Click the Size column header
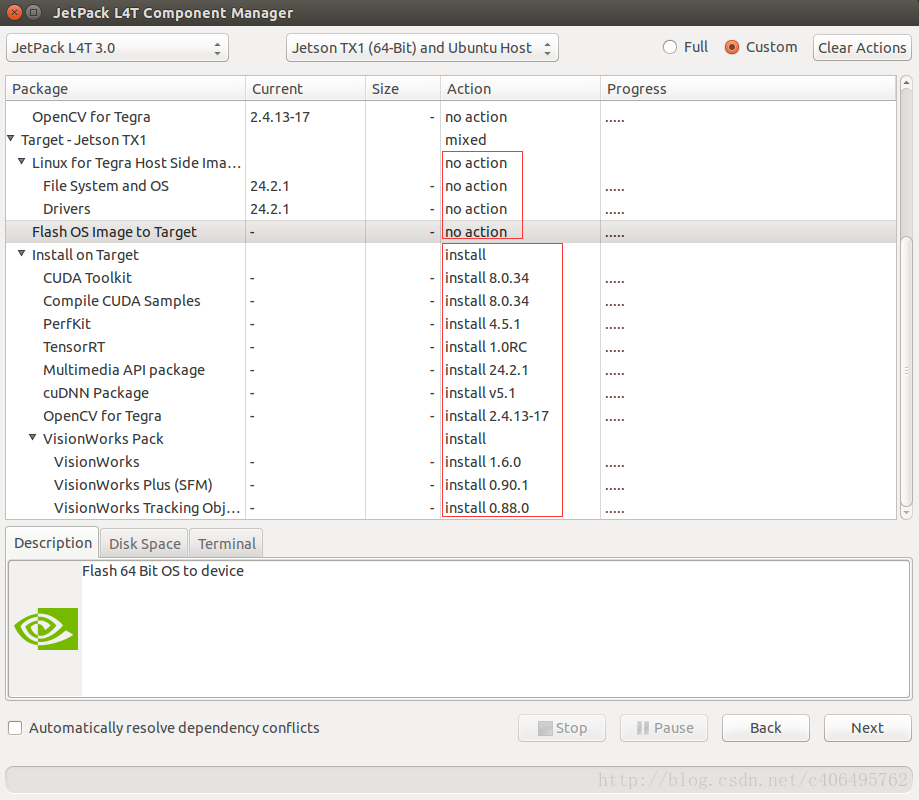Screen dimensions: 919x800 coord(403,89)
